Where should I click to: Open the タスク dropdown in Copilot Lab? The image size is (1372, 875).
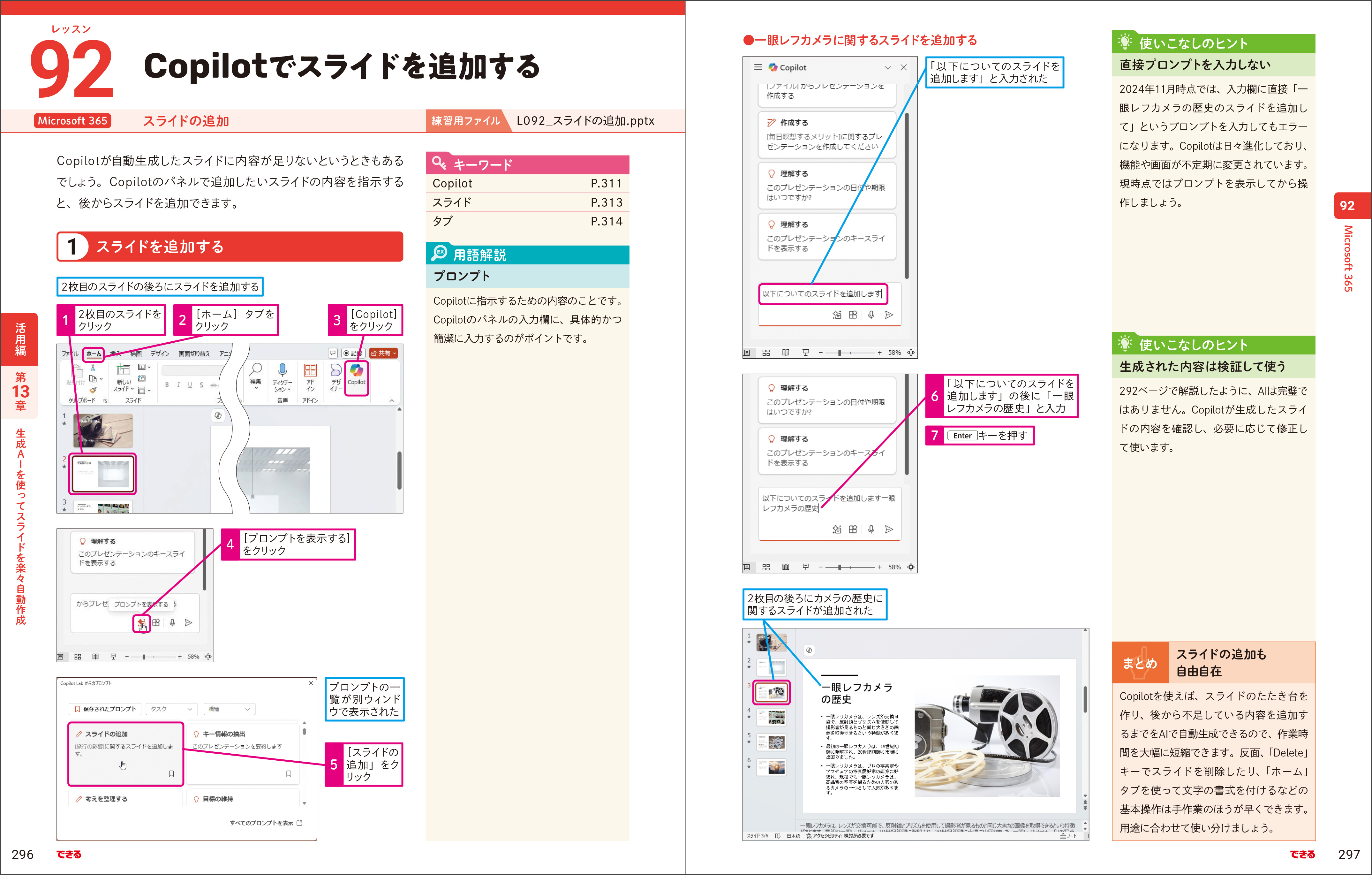[171, 709]
